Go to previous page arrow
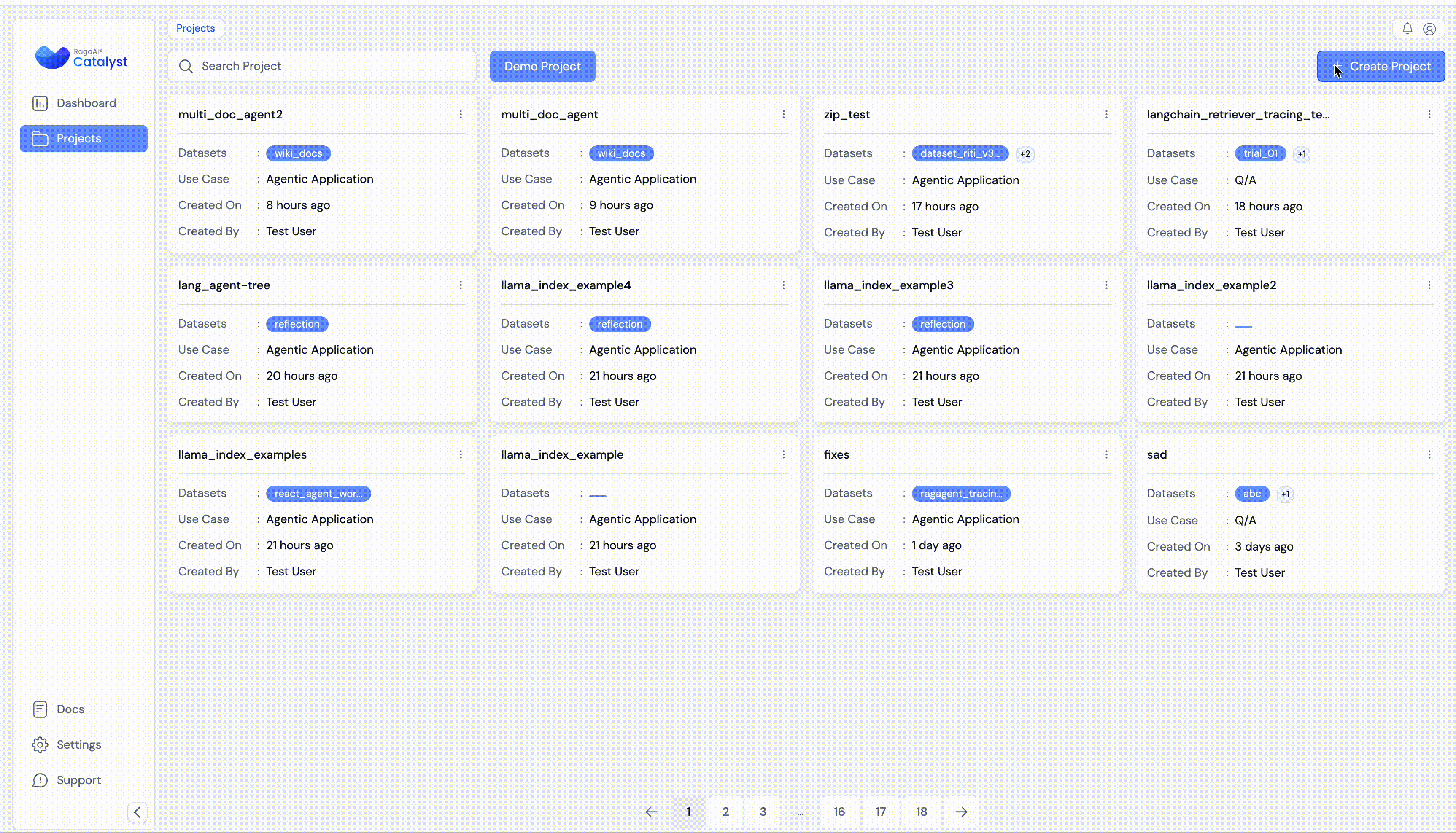The width and height of the screenshot is (1456, 833). pos(651,811)
